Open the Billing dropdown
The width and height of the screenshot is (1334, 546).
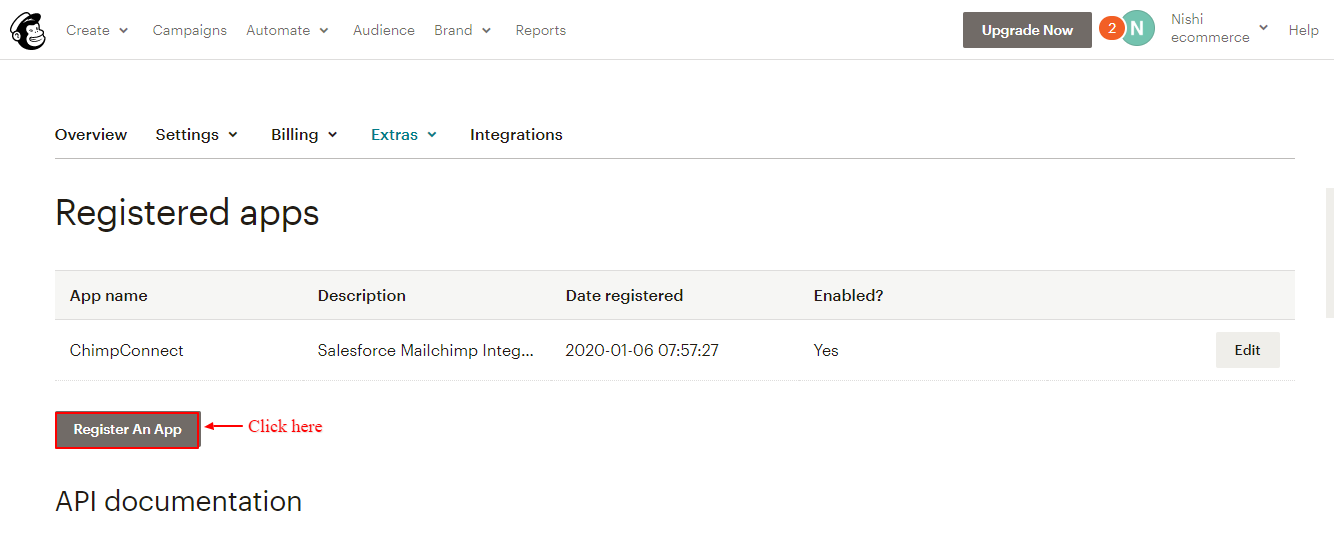[304, 134]
